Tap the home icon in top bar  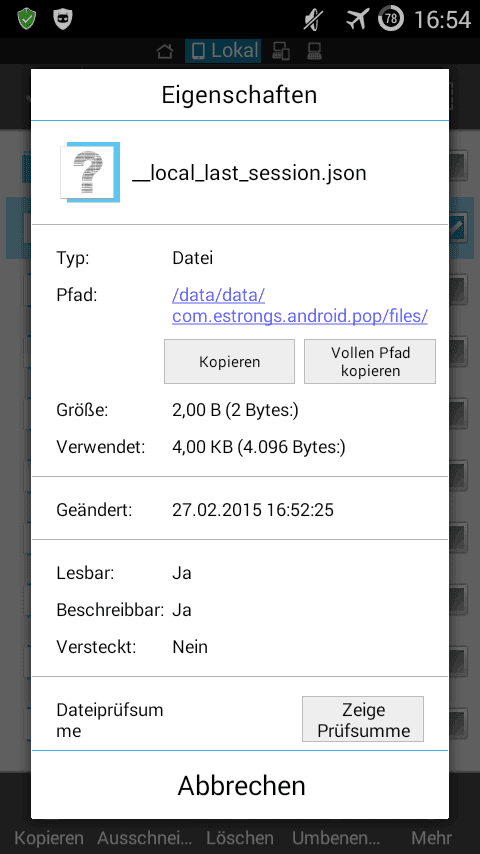pos(165,51)
